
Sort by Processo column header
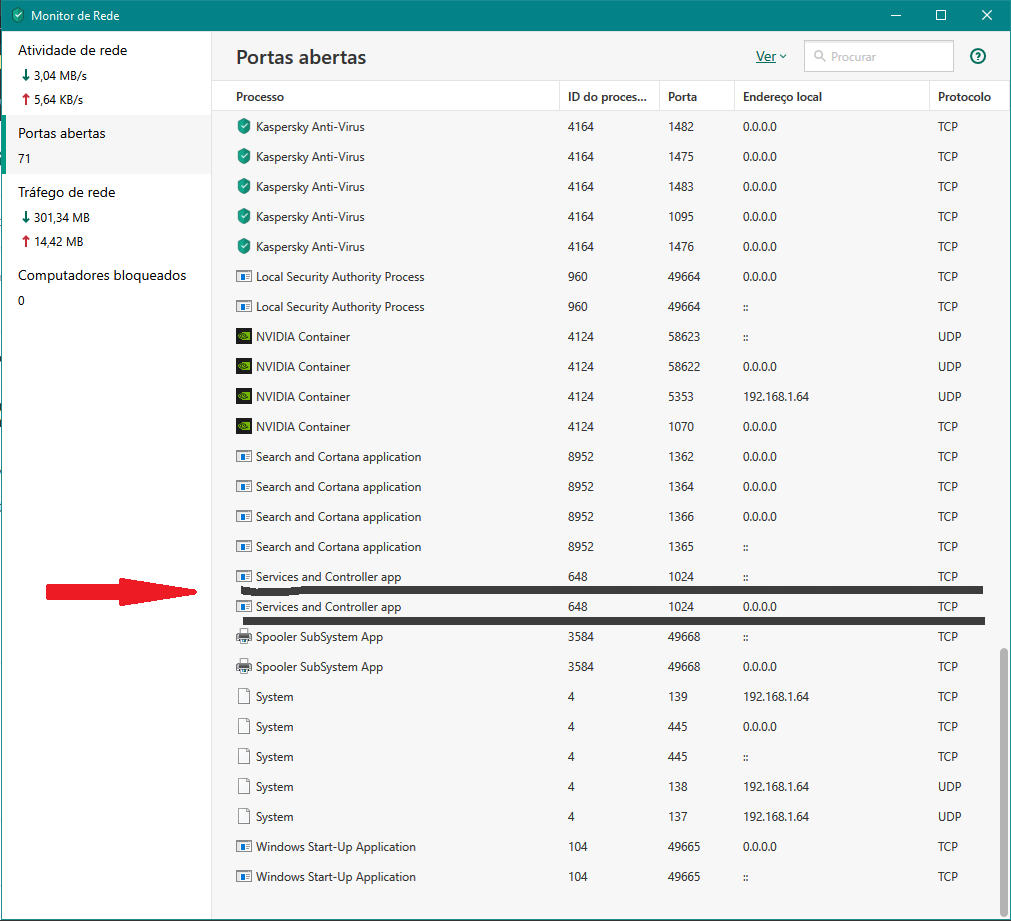click(x=260, y=97)
